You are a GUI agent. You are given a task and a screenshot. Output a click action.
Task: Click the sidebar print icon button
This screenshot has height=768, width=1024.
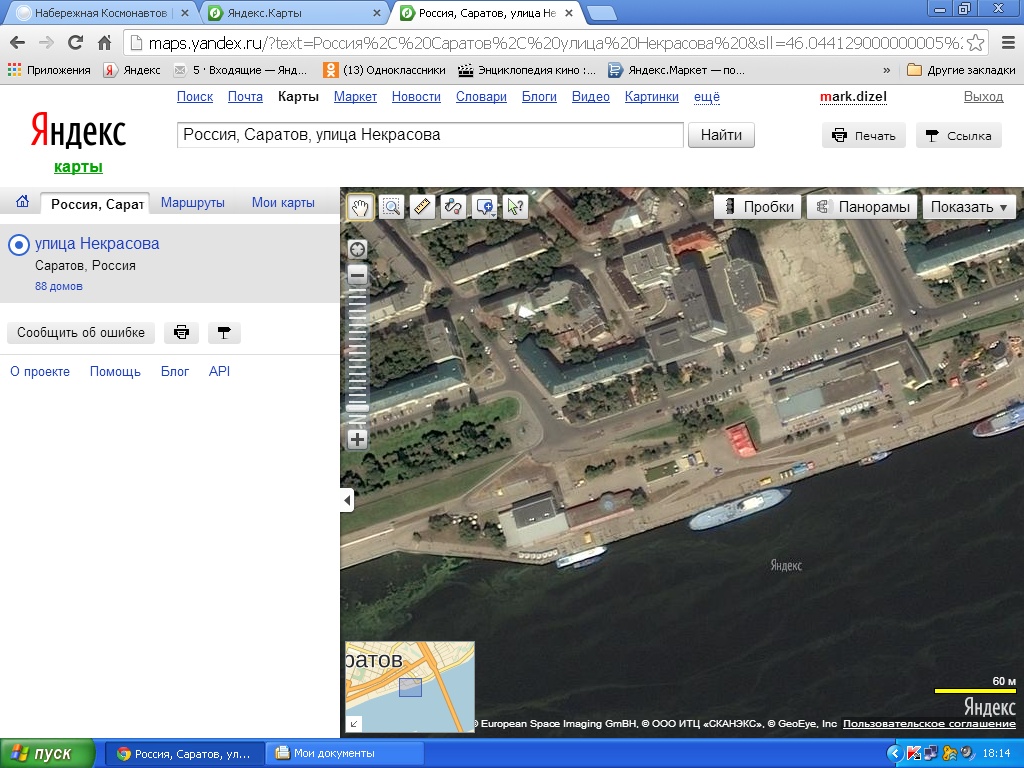click(181, 333)
